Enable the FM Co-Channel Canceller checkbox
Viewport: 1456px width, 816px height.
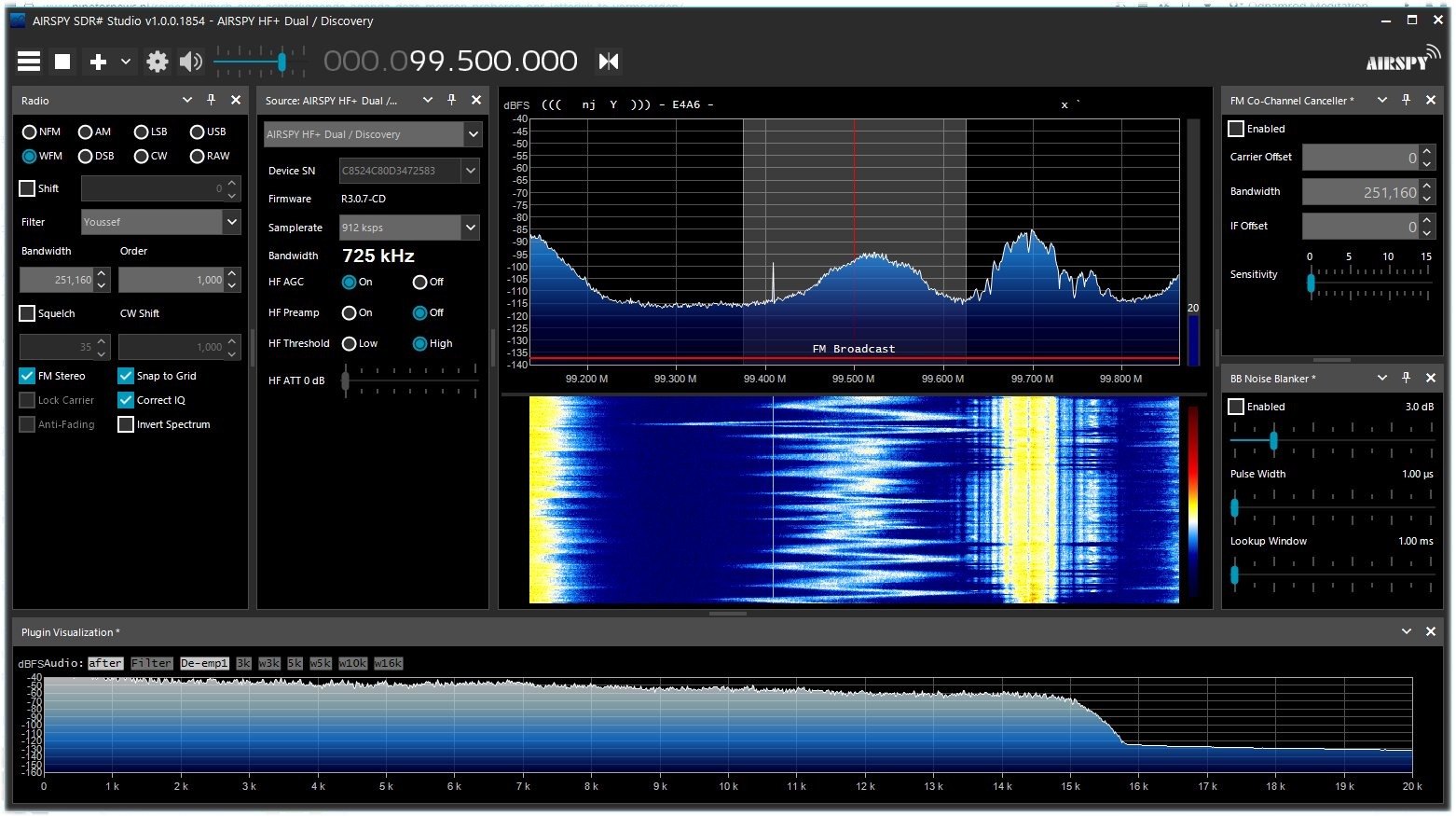(x=1236, y=129)
